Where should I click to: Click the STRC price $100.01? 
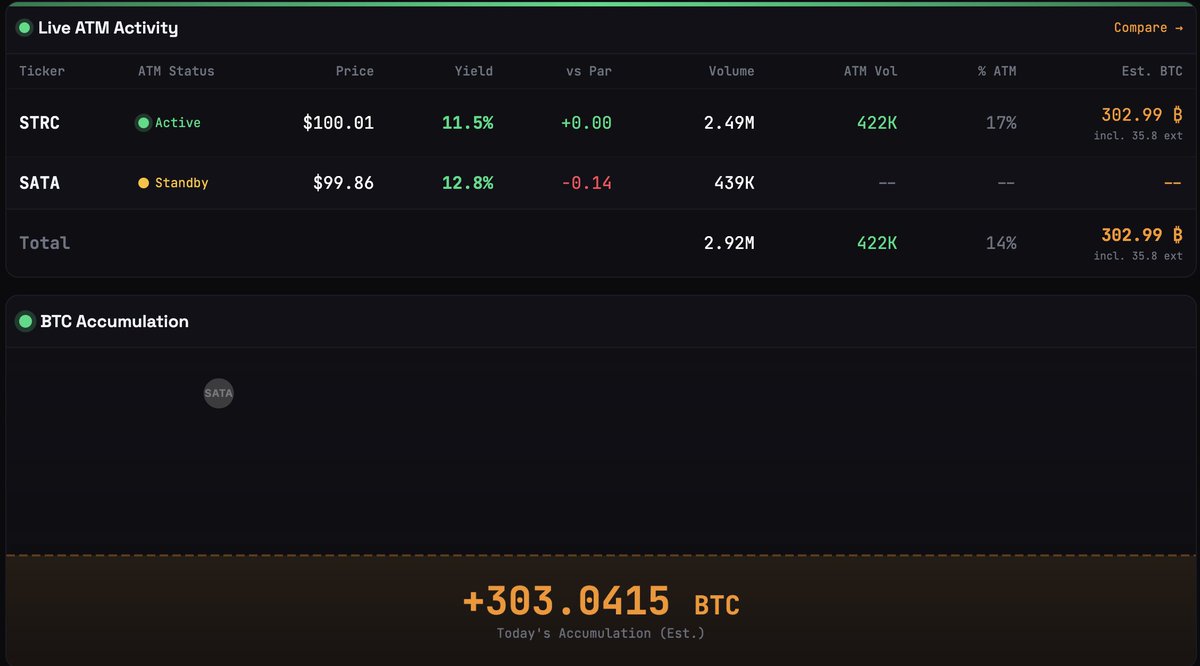click(x=338, y=123)
